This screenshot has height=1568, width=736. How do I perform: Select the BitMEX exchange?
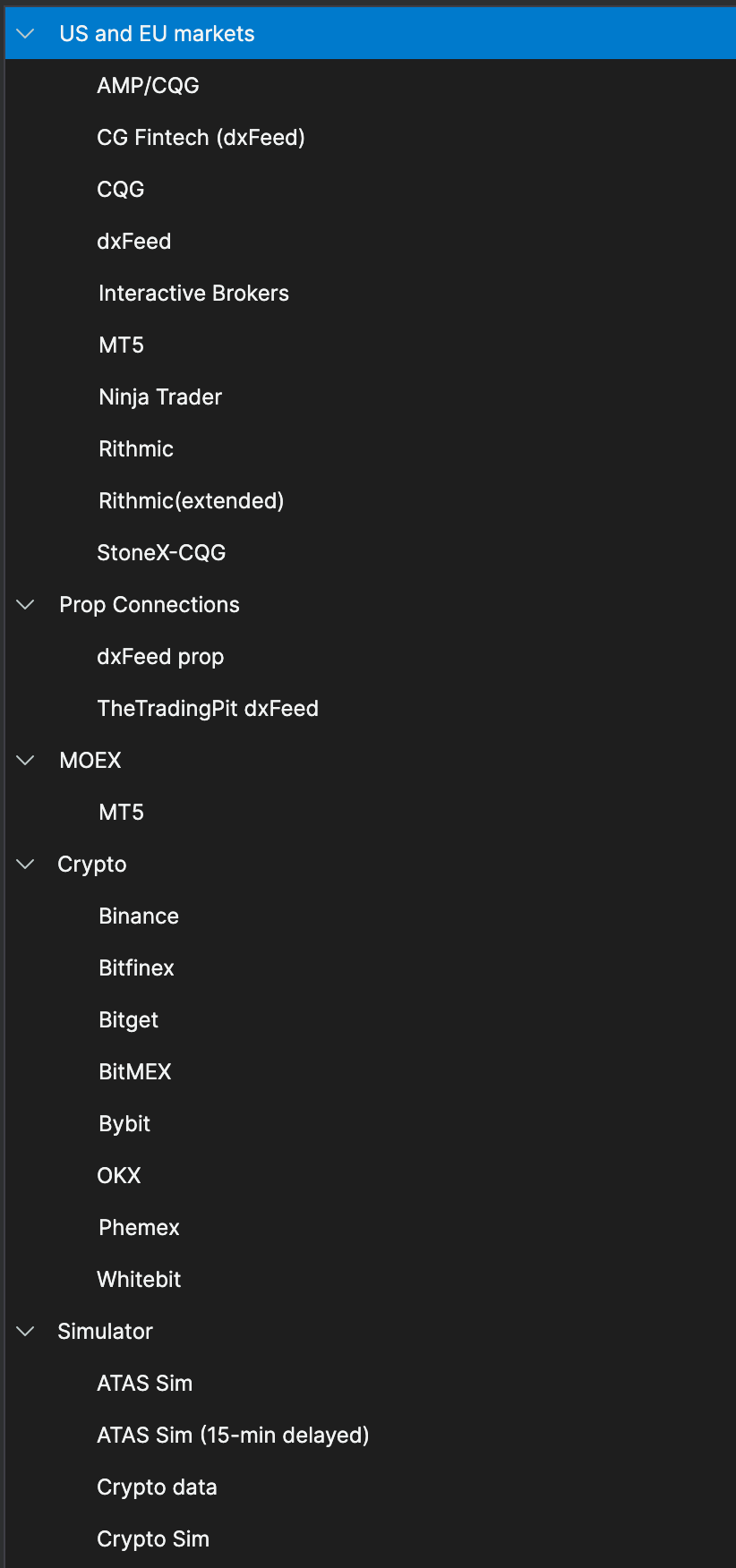134,1071
